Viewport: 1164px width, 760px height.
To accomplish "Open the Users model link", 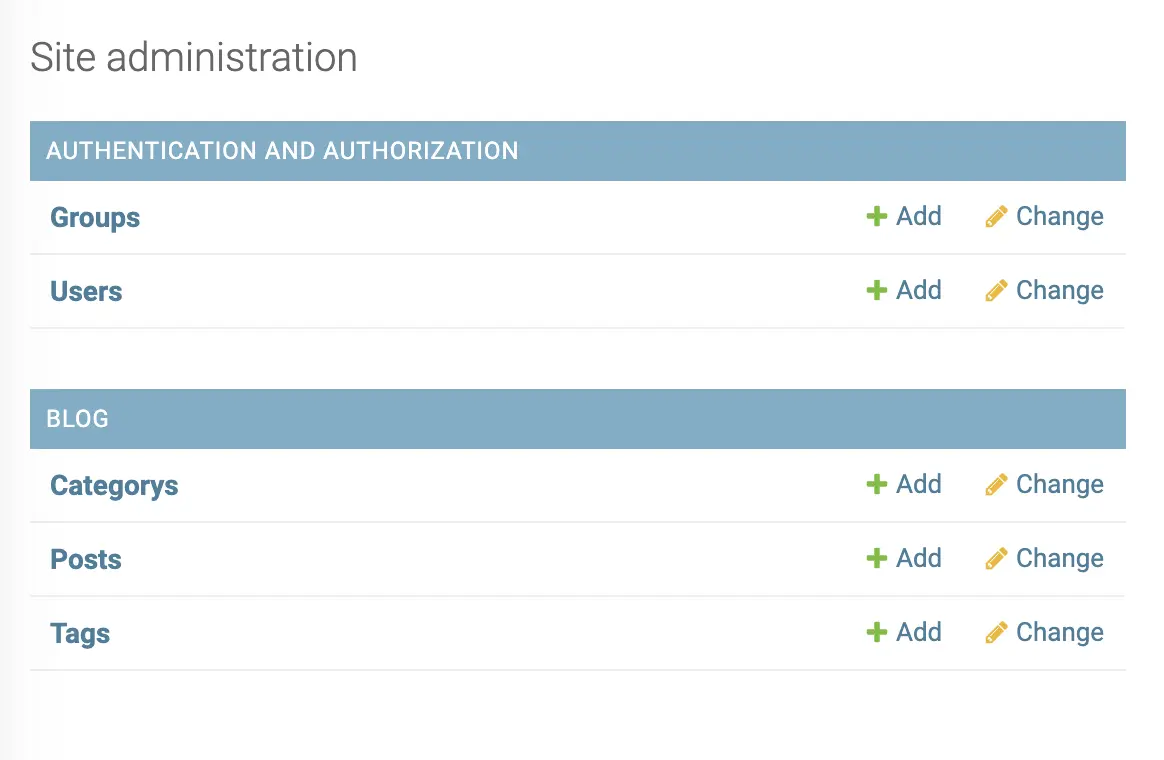I will (86, 291).
